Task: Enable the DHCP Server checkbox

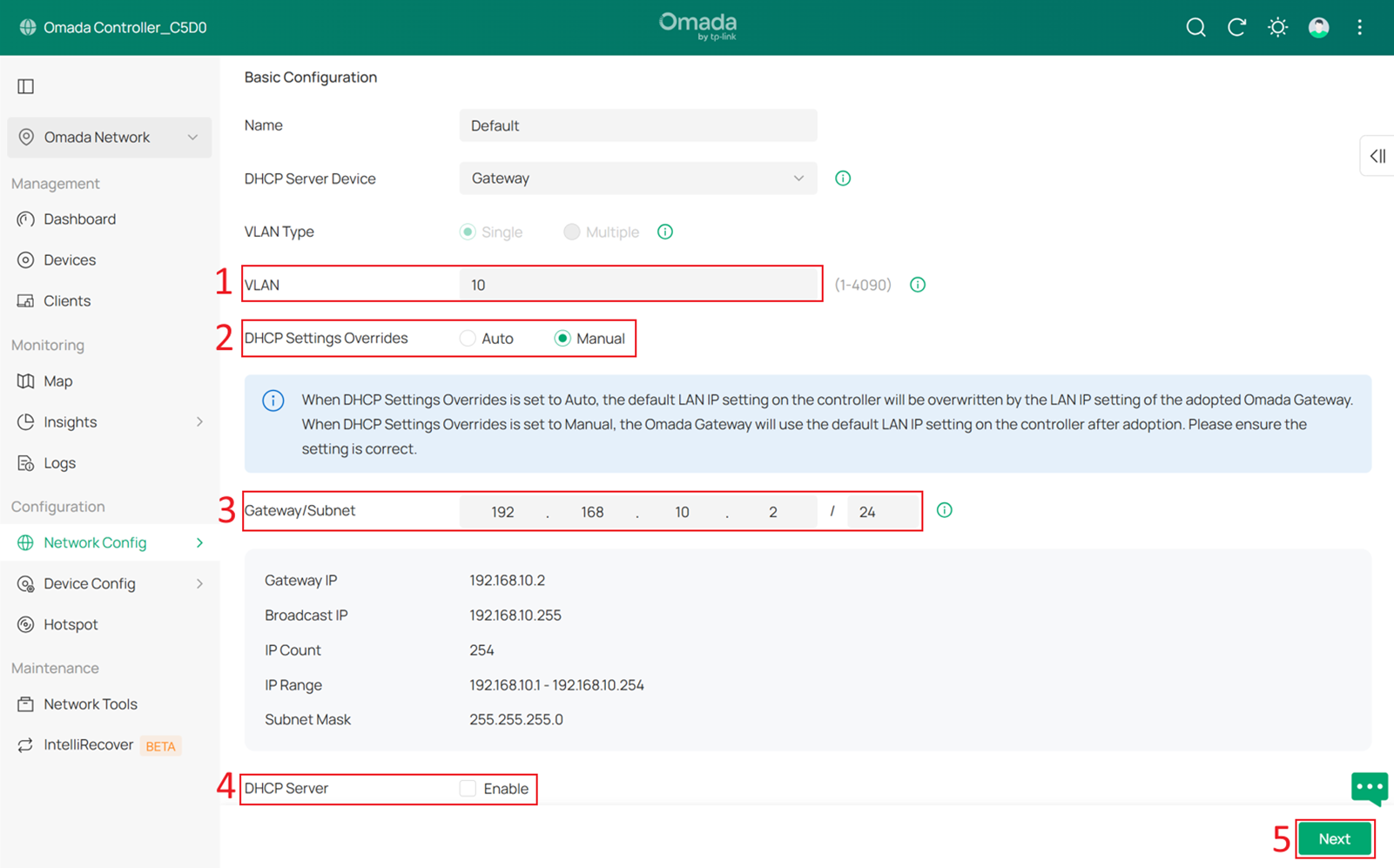Action: [x=467, y=788]
